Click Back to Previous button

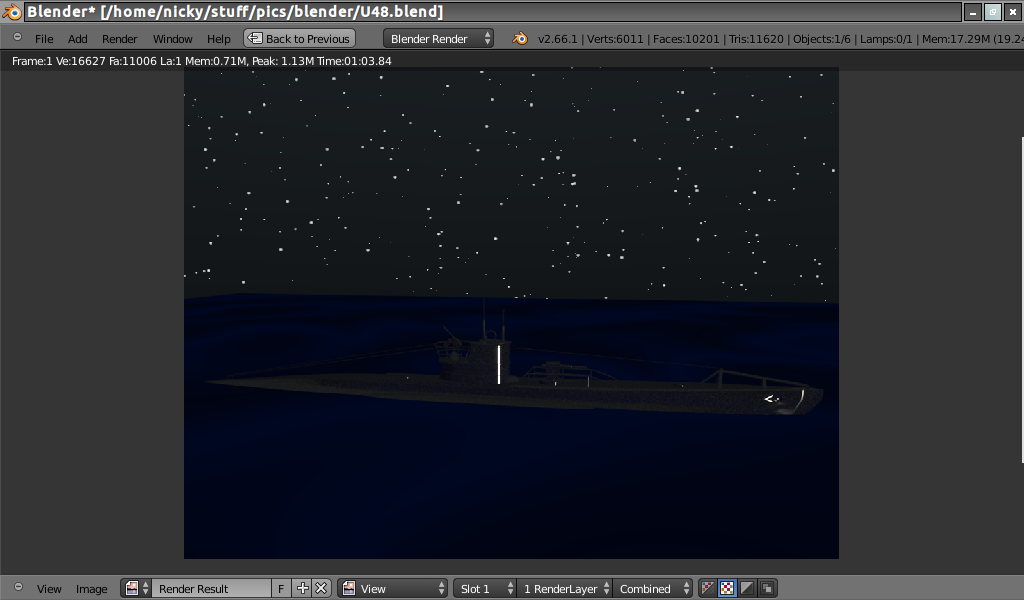click(x=299, y=39)
